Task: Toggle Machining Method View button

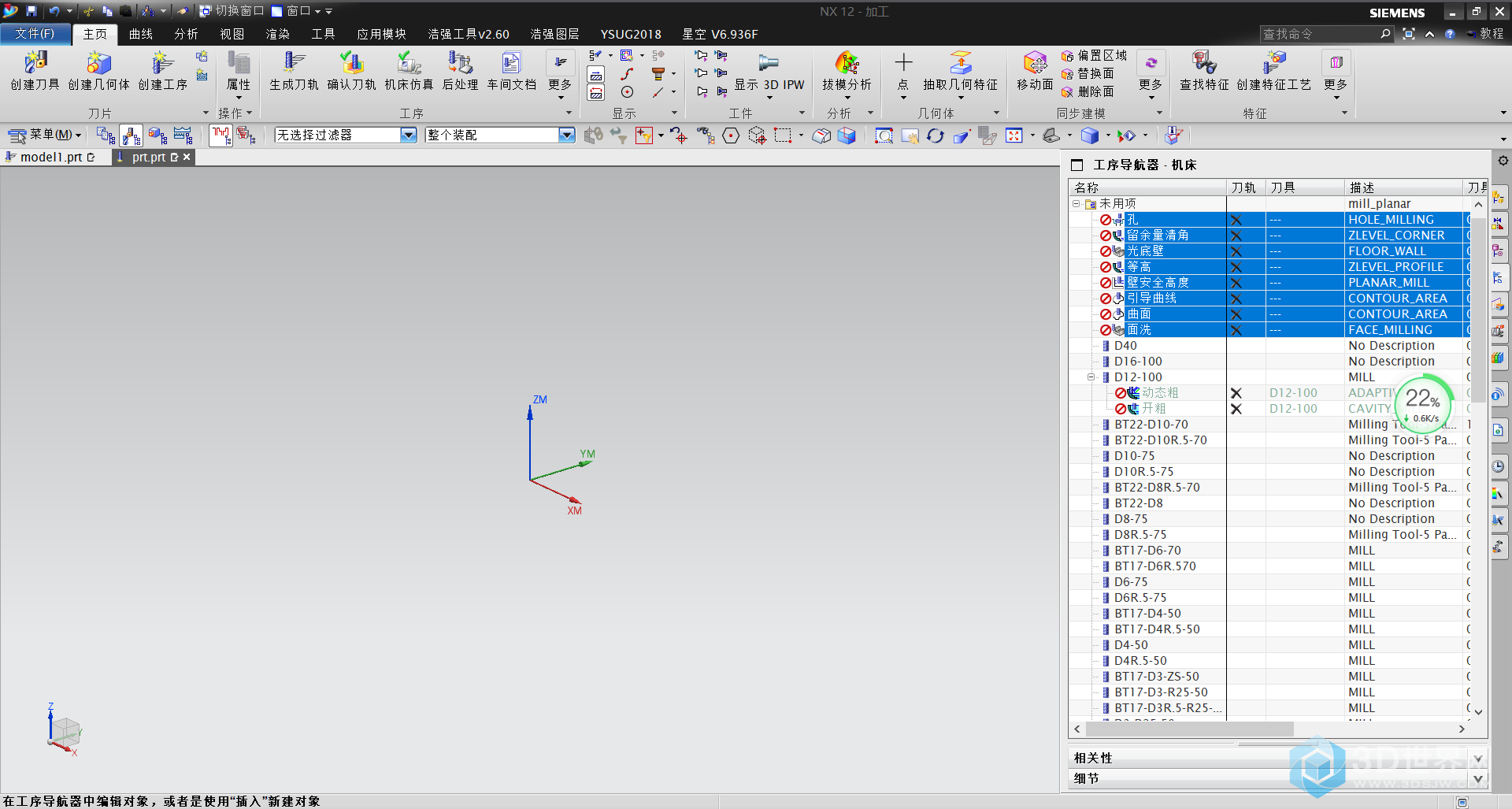Action: click(x=183, y=136)
